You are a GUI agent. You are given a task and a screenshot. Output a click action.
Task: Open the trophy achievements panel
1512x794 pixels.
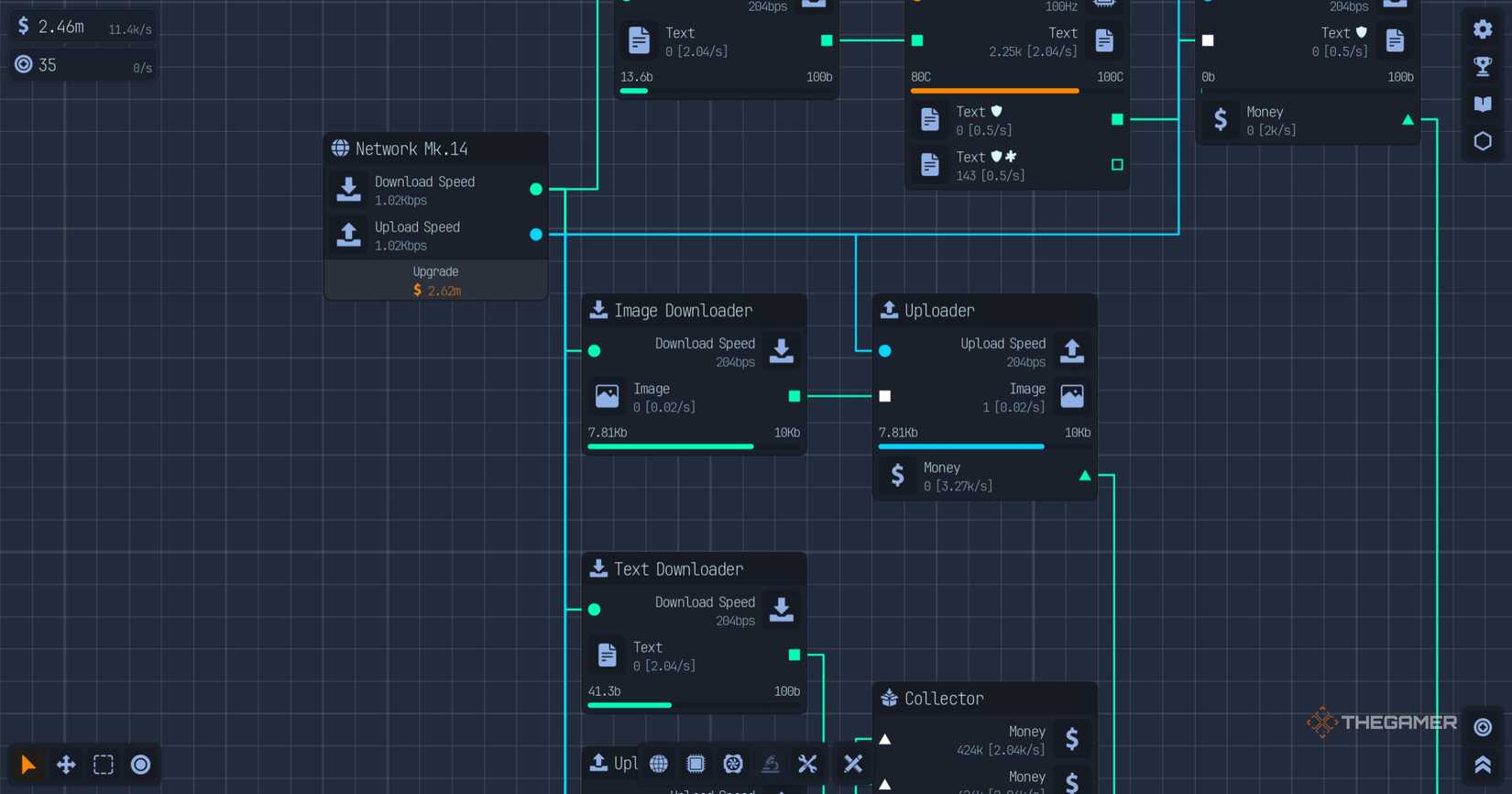tap(1483, 67)
